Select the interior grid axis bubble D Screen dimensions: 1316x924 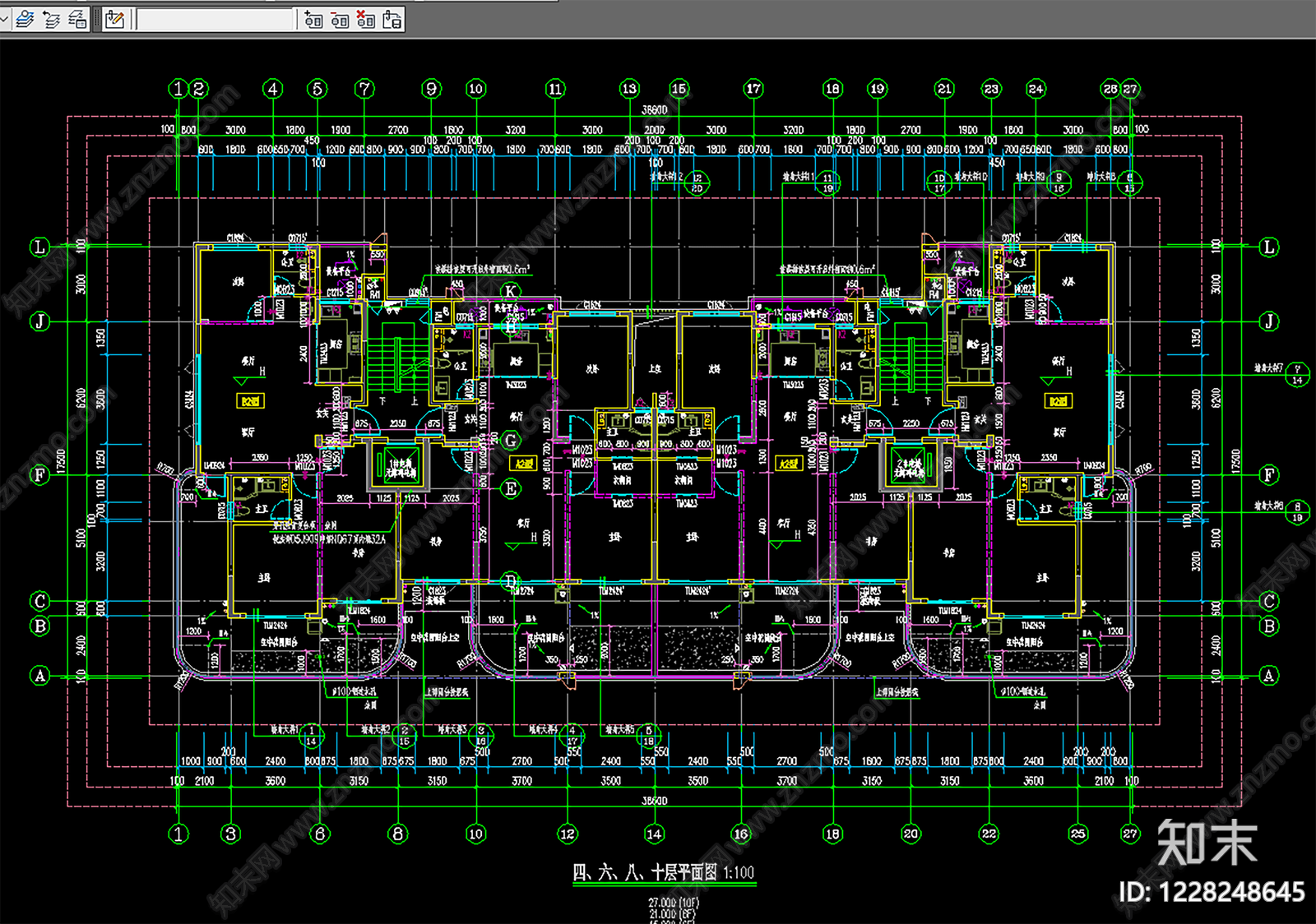(x=511, y=581)
